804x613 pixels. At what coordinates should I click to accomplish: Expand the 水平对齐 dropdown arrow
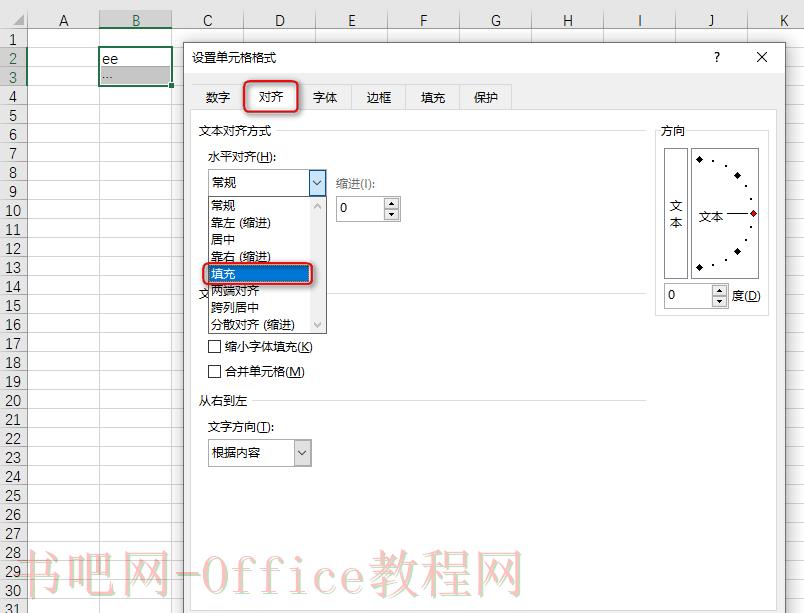click(x=317, y=183)
